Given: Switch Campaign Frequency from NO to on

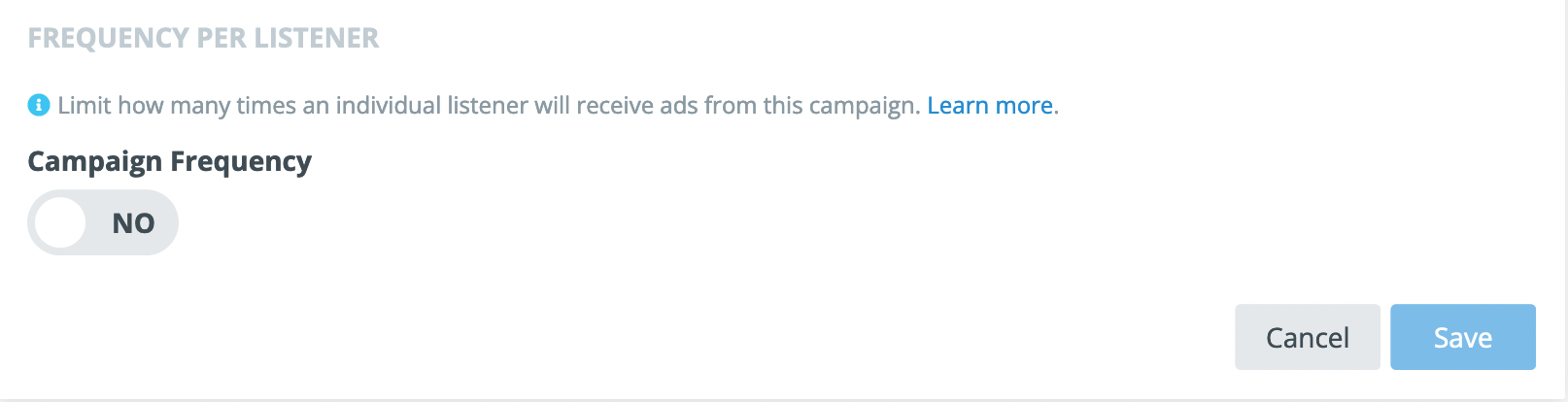Looking at the screenshot, I should (x=103, y=222).
